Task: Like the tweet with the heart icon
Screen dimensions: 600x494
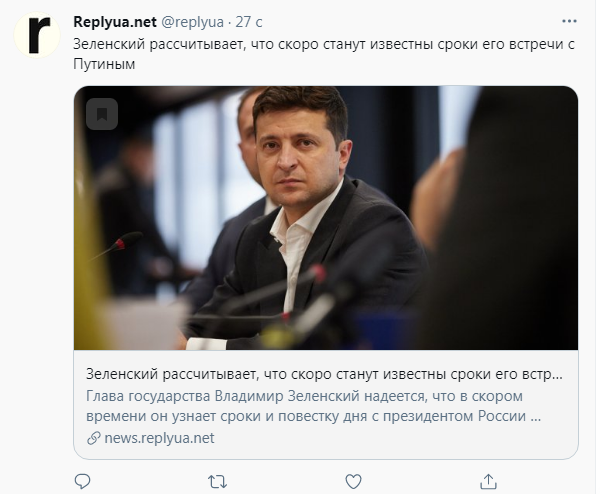Action: pyautogui.click(x=353, y=481)
